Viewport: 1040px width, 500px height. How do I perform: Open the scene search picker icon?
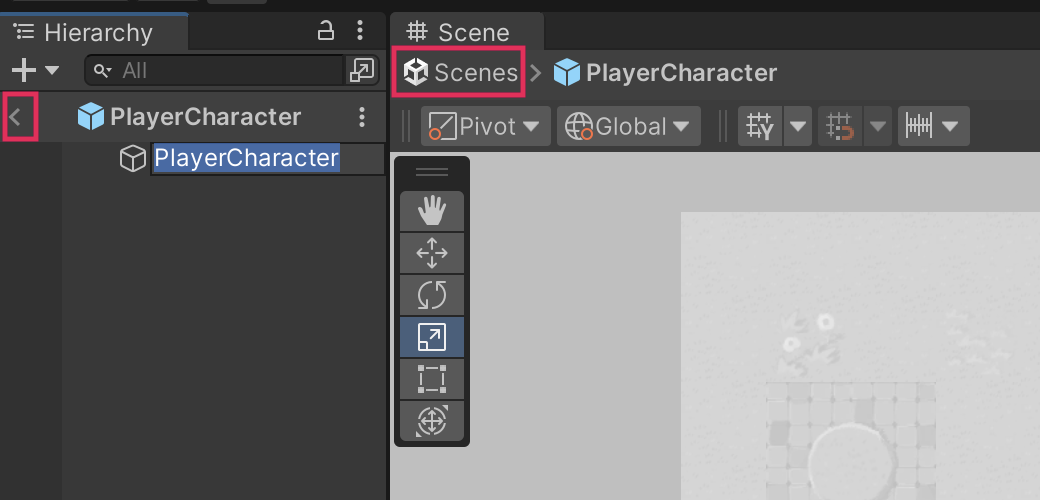tap(360, 70)
